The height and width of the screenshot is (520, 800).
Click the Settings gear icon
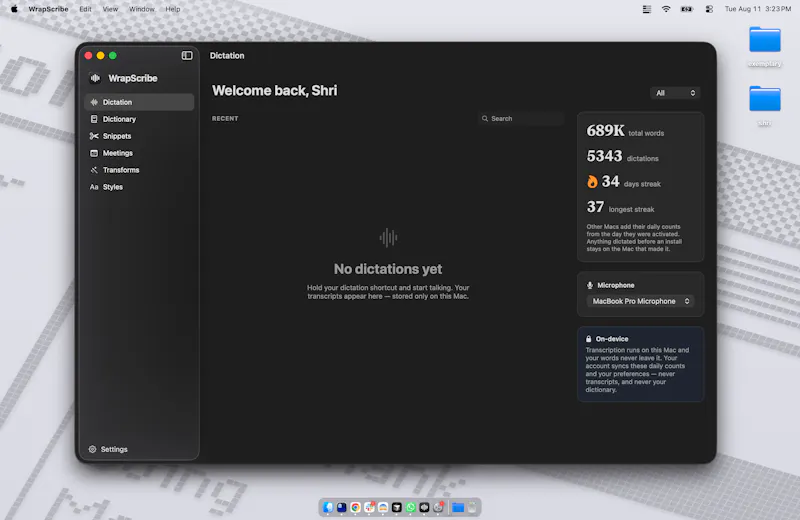point(92,449)
